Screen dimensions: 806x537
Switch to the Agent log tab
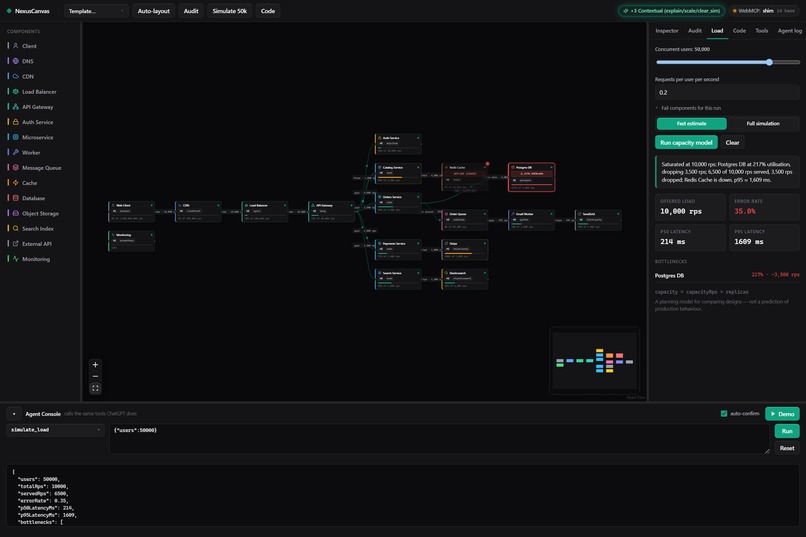(790, 31)
